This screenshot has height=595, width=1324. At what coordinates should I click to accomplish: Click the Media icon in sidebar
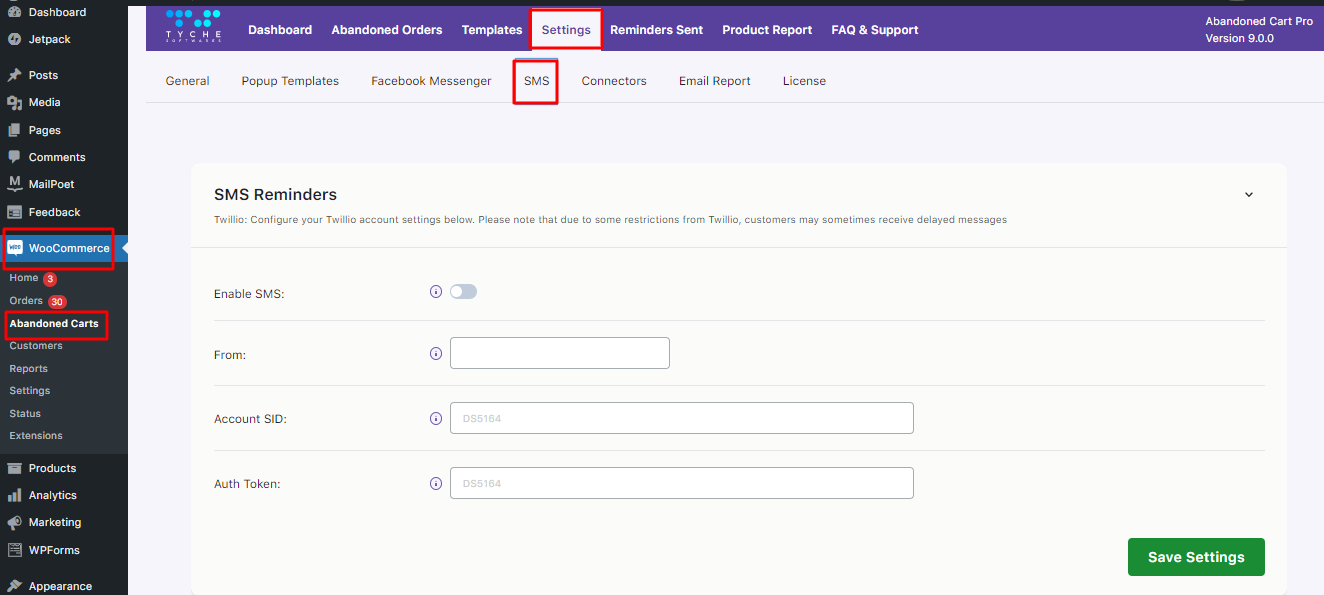[x=15, y=102]
